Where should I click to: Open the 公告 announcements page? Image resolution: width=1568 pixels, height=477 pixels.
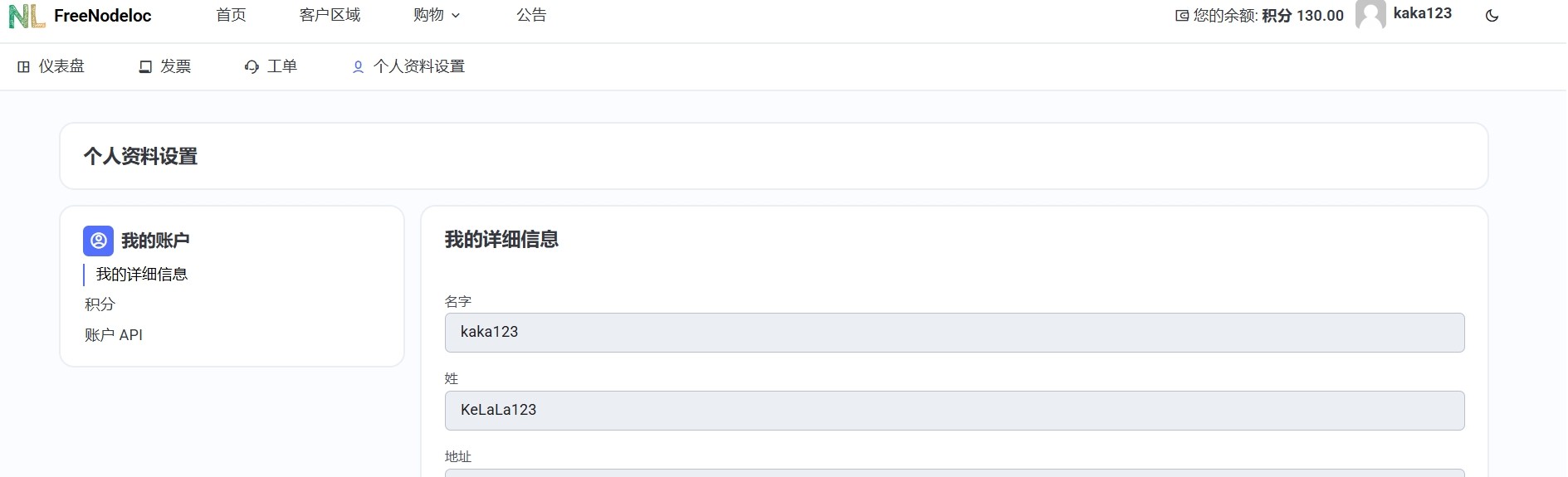[x=531, y=15]
